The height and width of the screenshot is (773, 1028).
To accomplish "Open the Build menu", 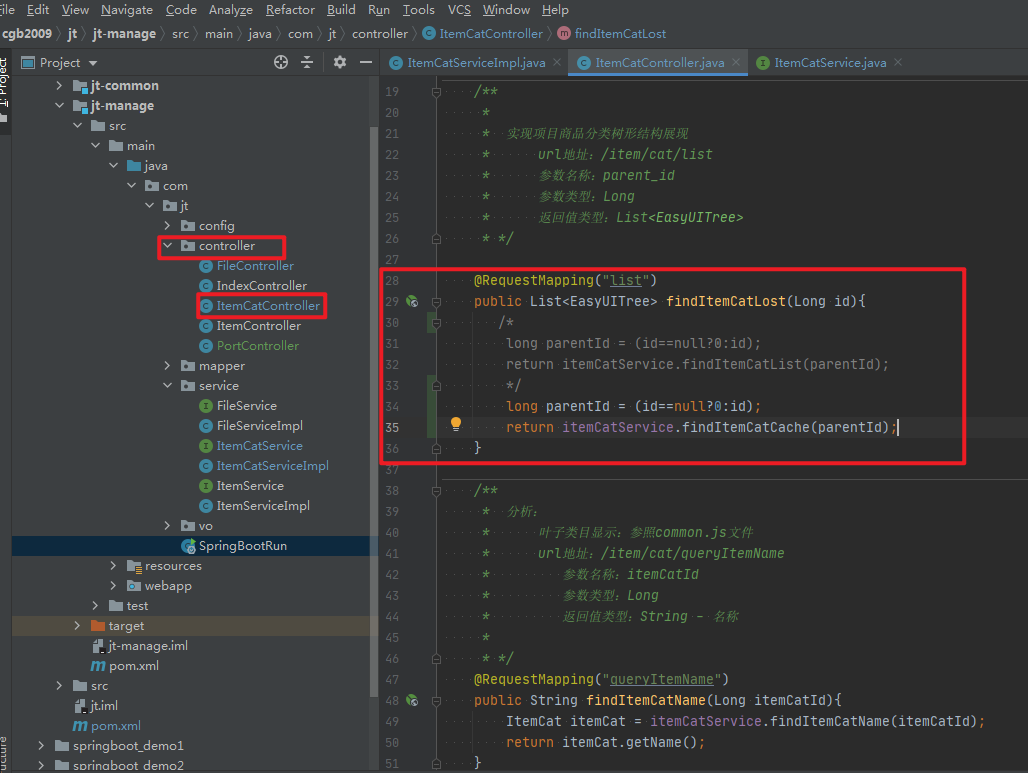I will pos(341,10).
